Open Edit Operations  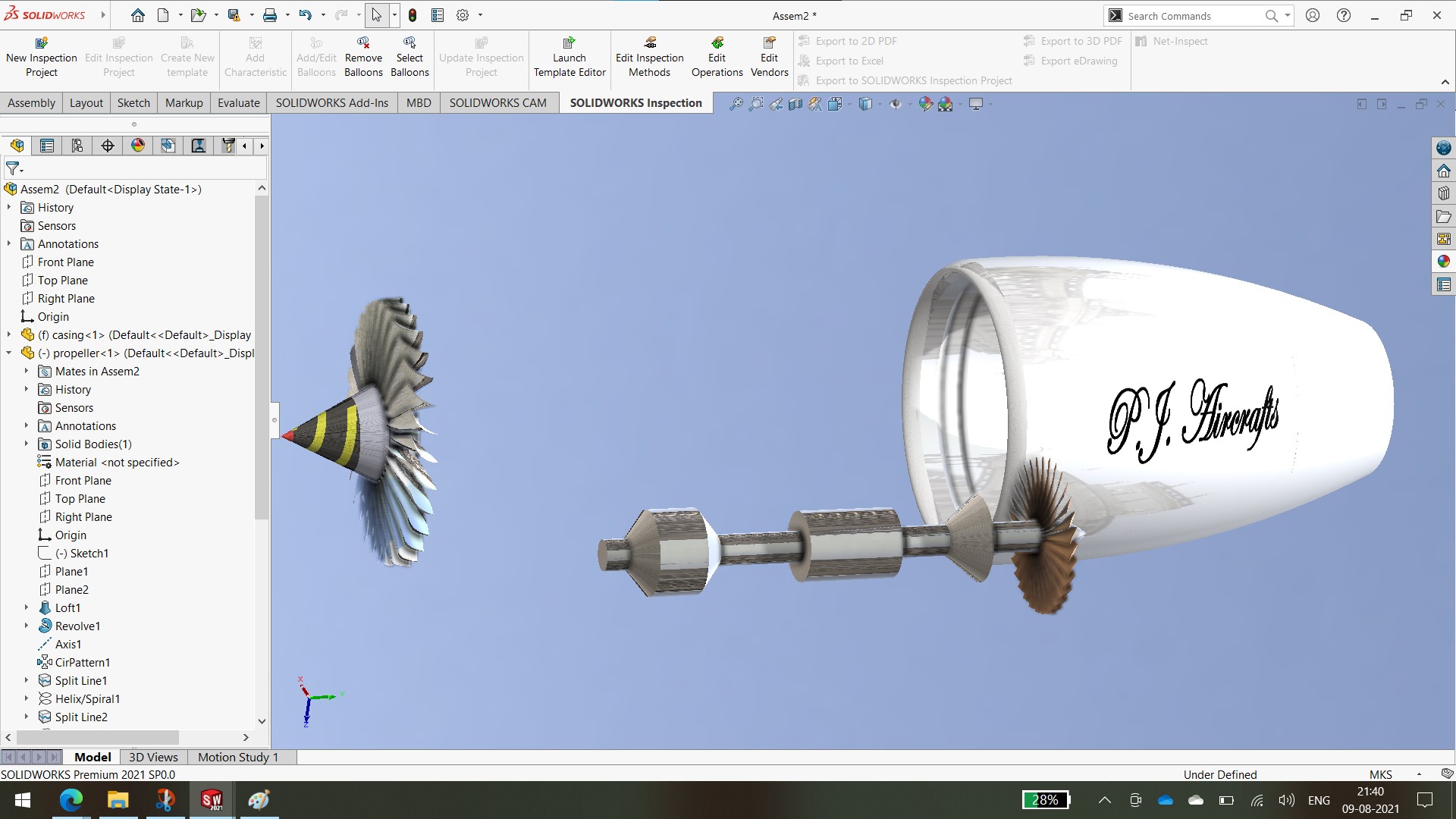(717, 57)
